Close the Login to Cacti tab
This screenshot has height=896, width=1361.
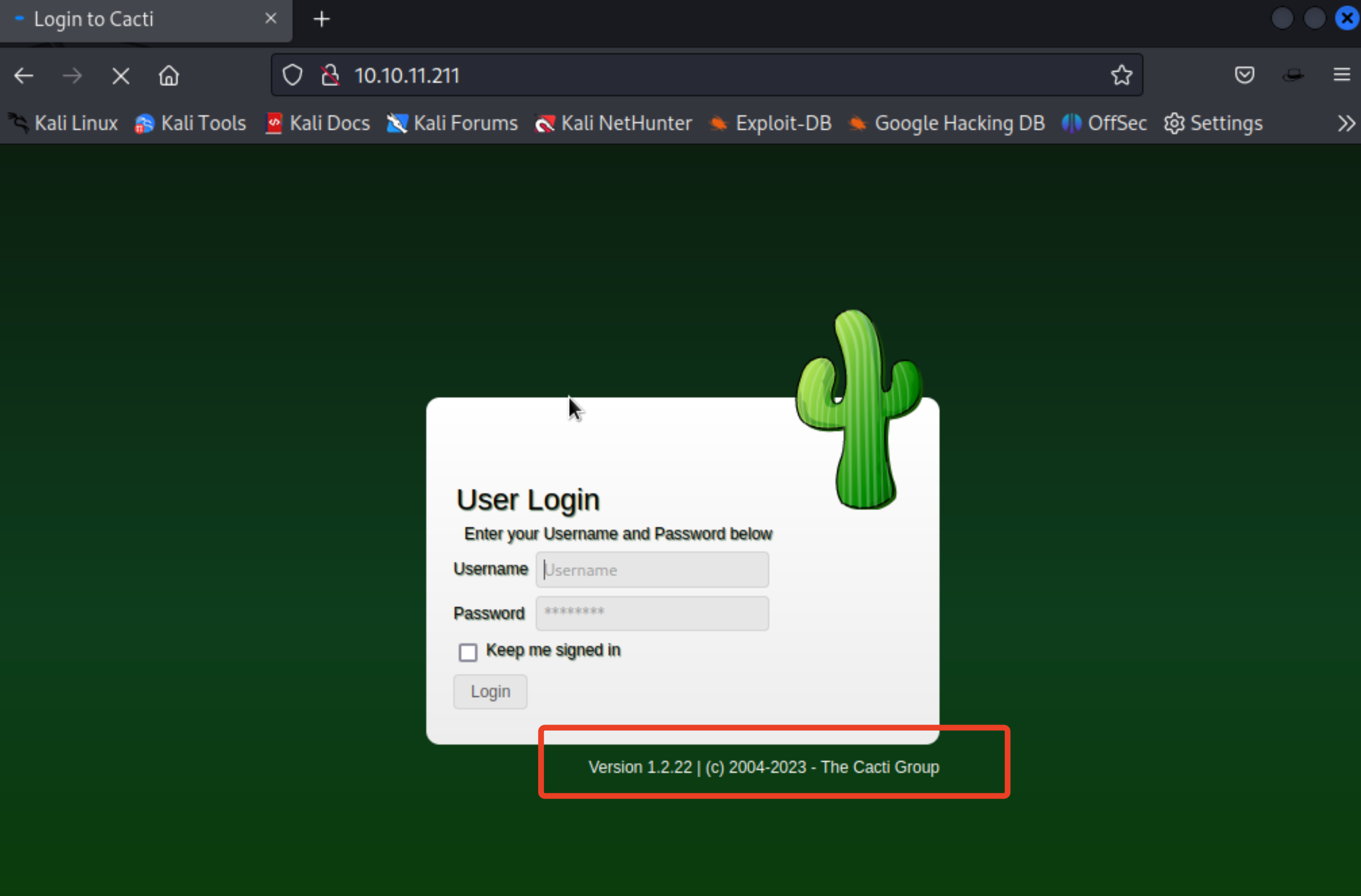(x=271, y=18)
